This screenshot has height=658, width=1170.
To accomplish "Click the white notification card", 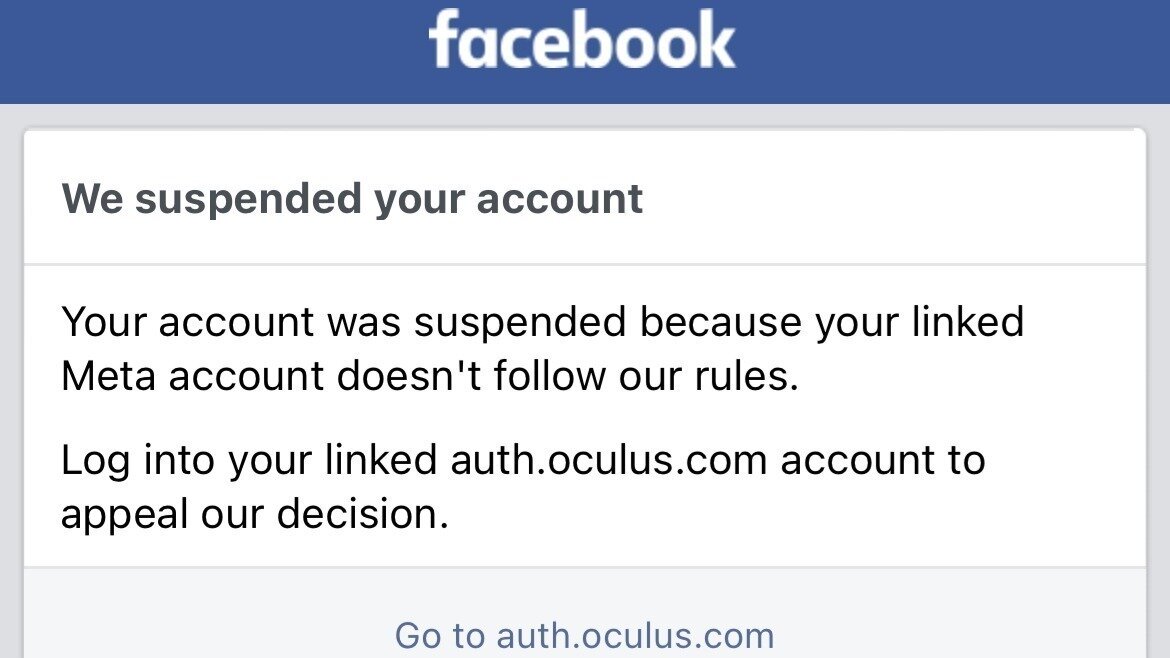I will [x=585, y=350].
